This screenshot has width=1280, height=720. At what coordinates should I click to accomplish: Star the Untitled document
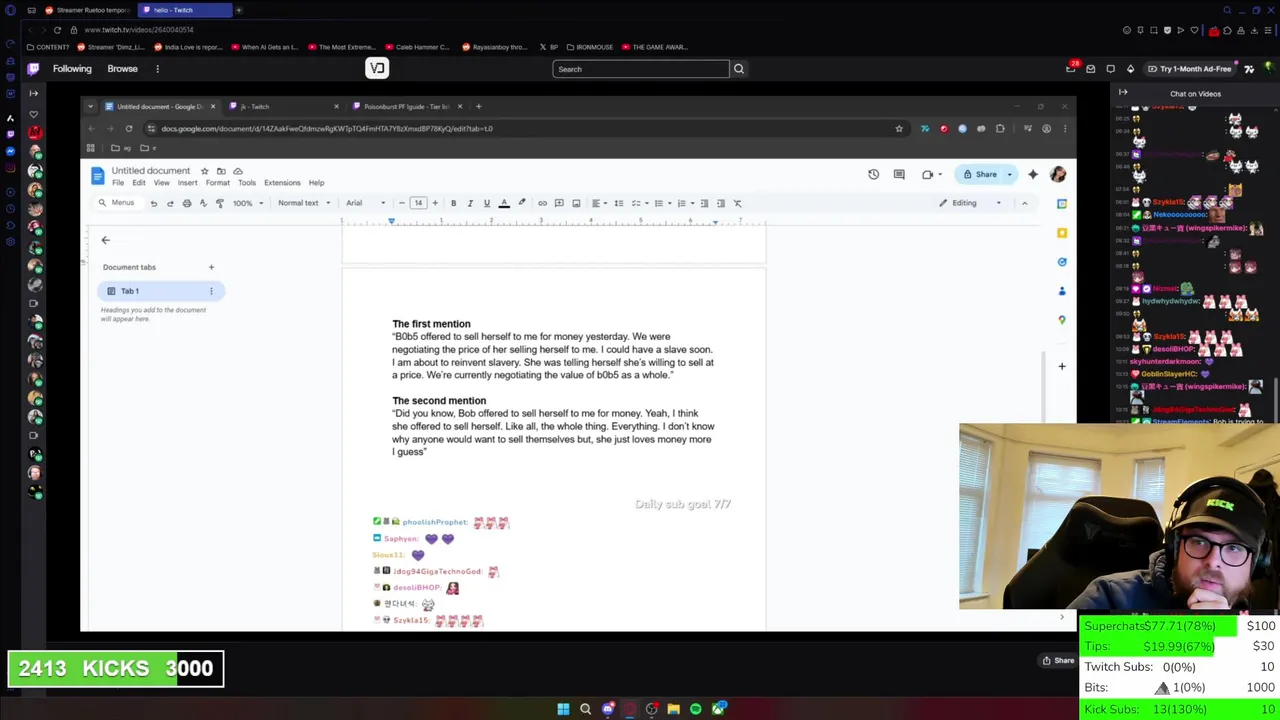click(x=204, y=171)
